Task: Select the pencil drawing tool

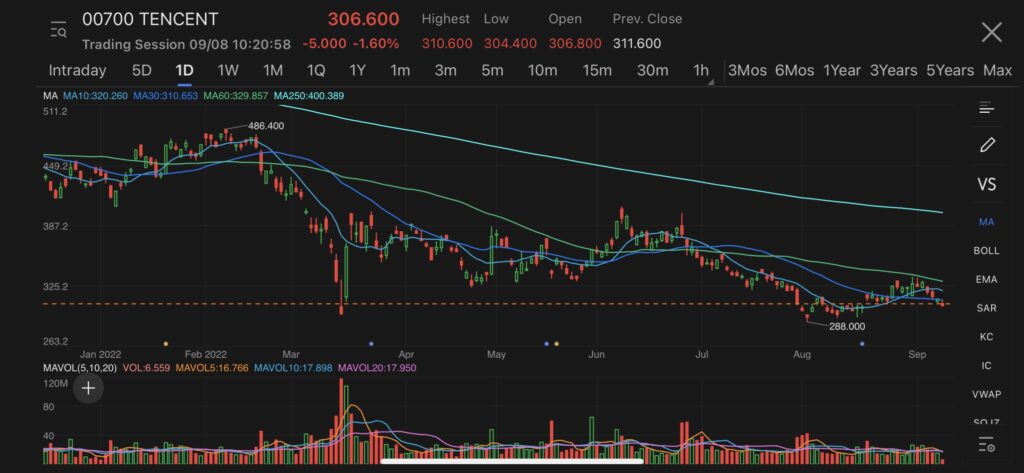Action: coord(987,145)
